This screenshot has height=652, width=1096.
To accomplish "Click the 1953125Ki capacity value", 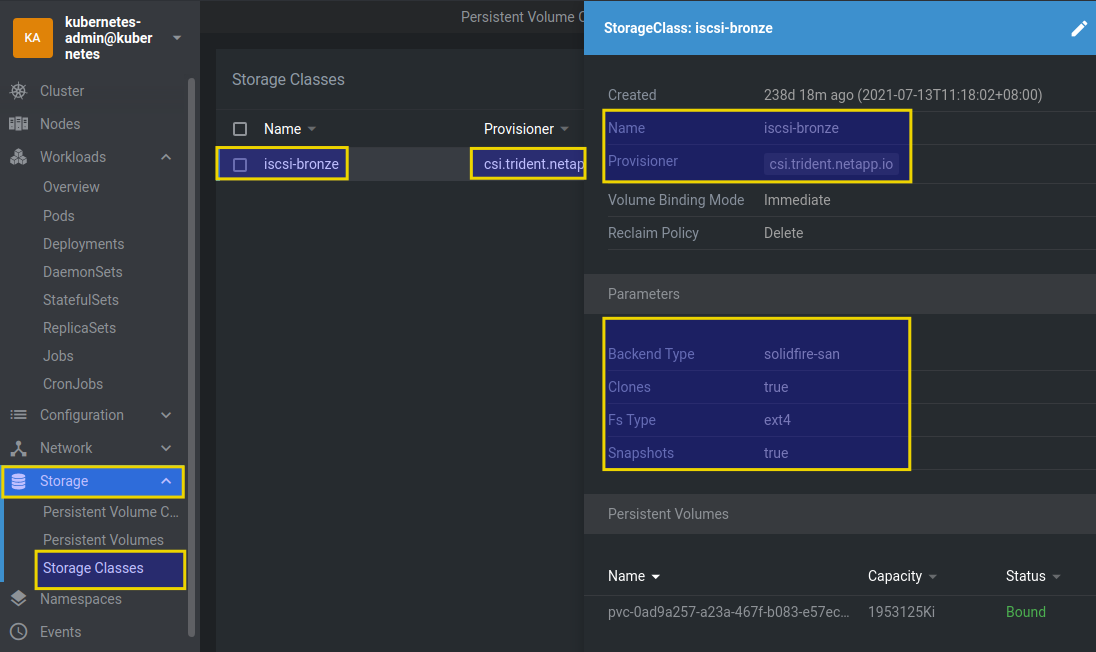I will click(x=901, y=612).
